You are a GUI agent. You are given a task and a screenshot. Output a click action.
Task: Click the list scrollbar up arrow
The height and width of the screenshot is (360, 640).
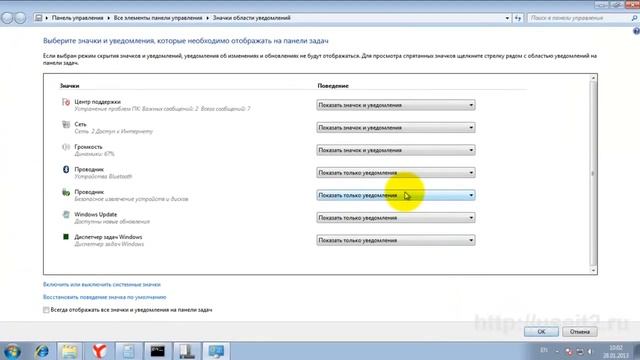pos(593,78)
